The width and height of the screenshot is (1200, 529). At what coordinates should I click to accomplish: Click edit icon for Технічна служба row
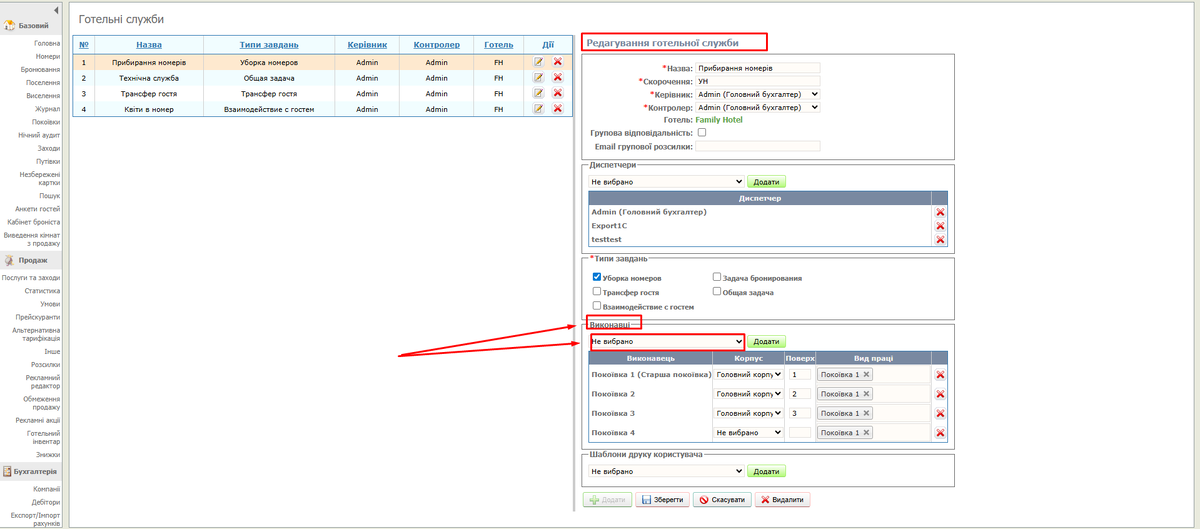(538, 77)
